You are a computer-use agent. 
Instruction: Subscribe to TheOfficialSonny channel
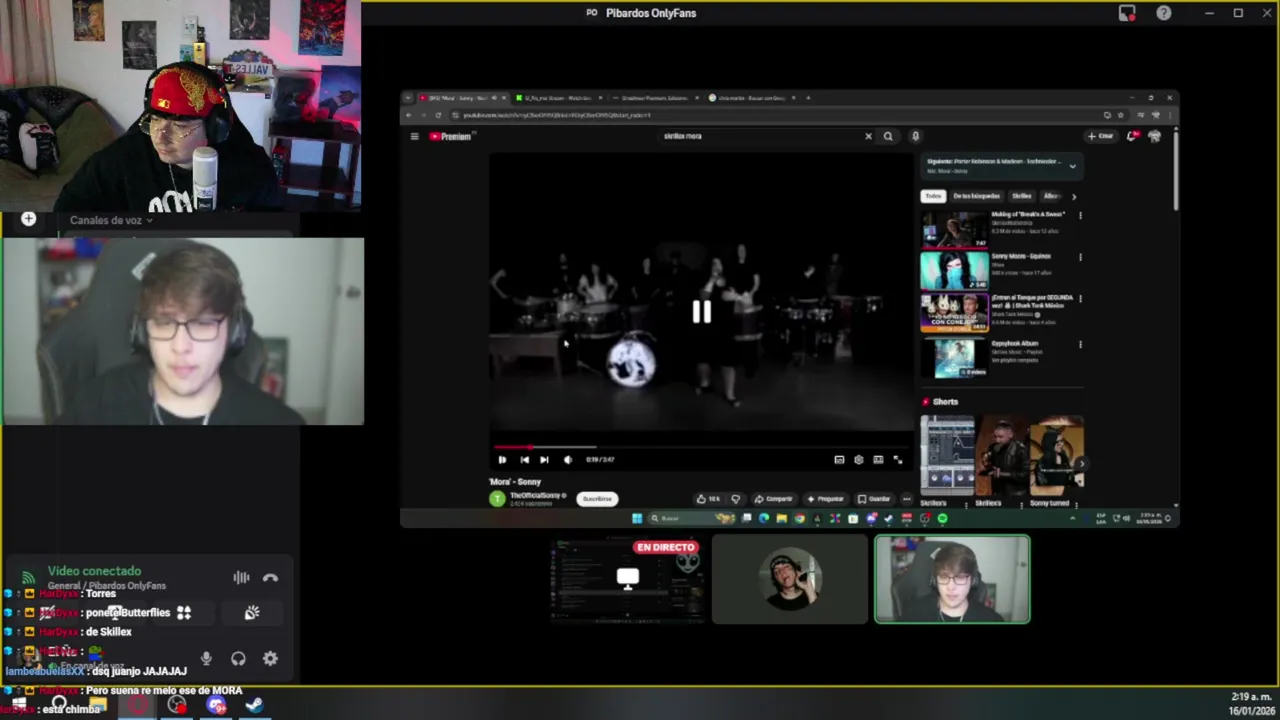point(597,498)
